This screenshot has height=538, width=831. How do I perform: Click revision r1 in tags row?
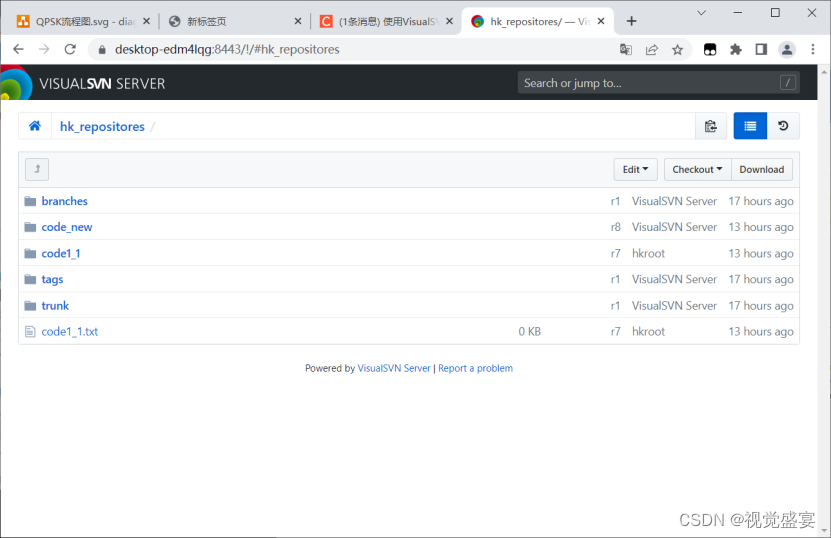click(615, 279)
